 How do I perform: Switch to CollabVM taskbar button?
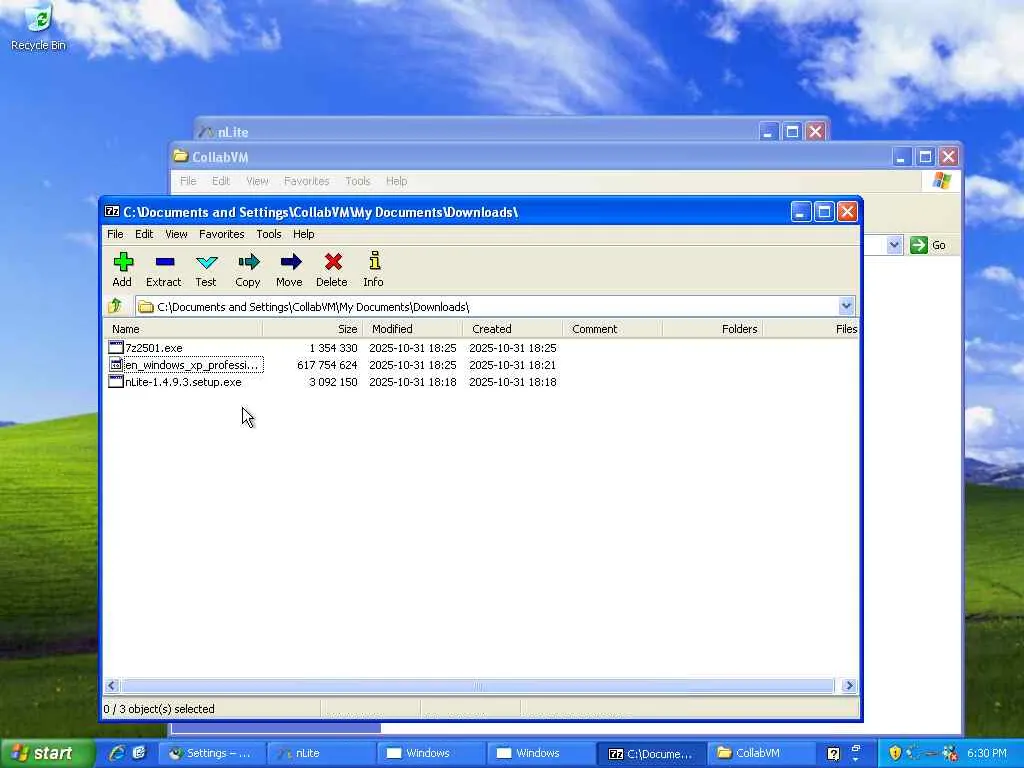pos(761,754)
